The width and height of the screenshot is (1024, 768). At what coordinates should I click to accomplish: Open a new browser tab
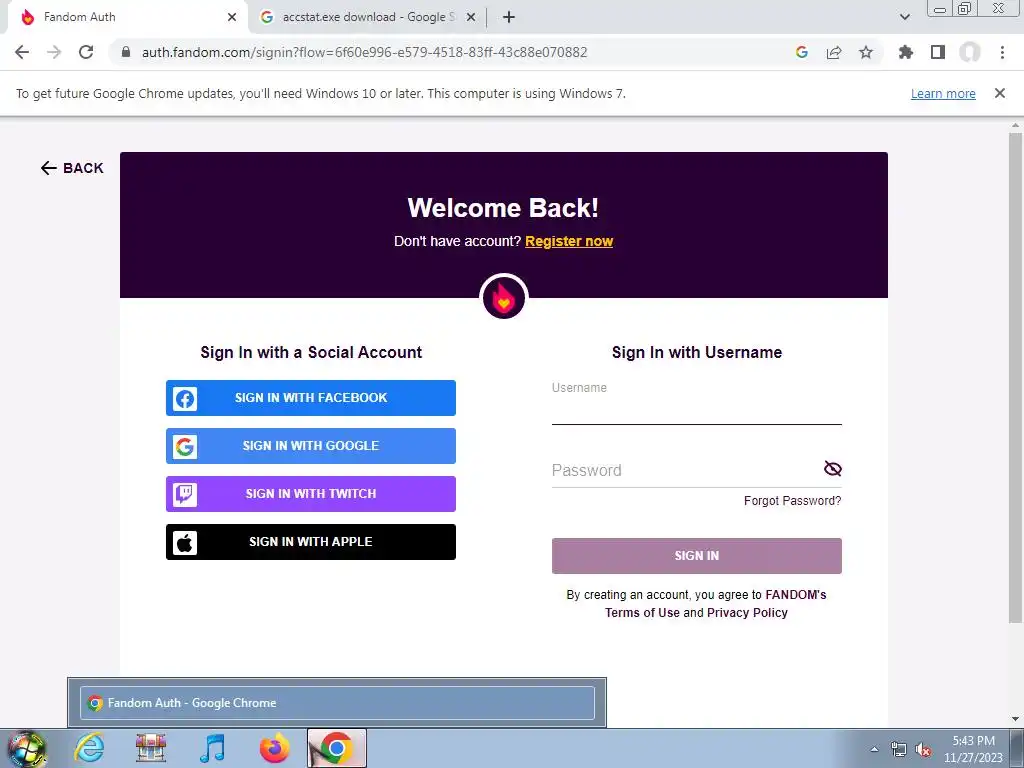pyautogui.click(x=509, y=17)
